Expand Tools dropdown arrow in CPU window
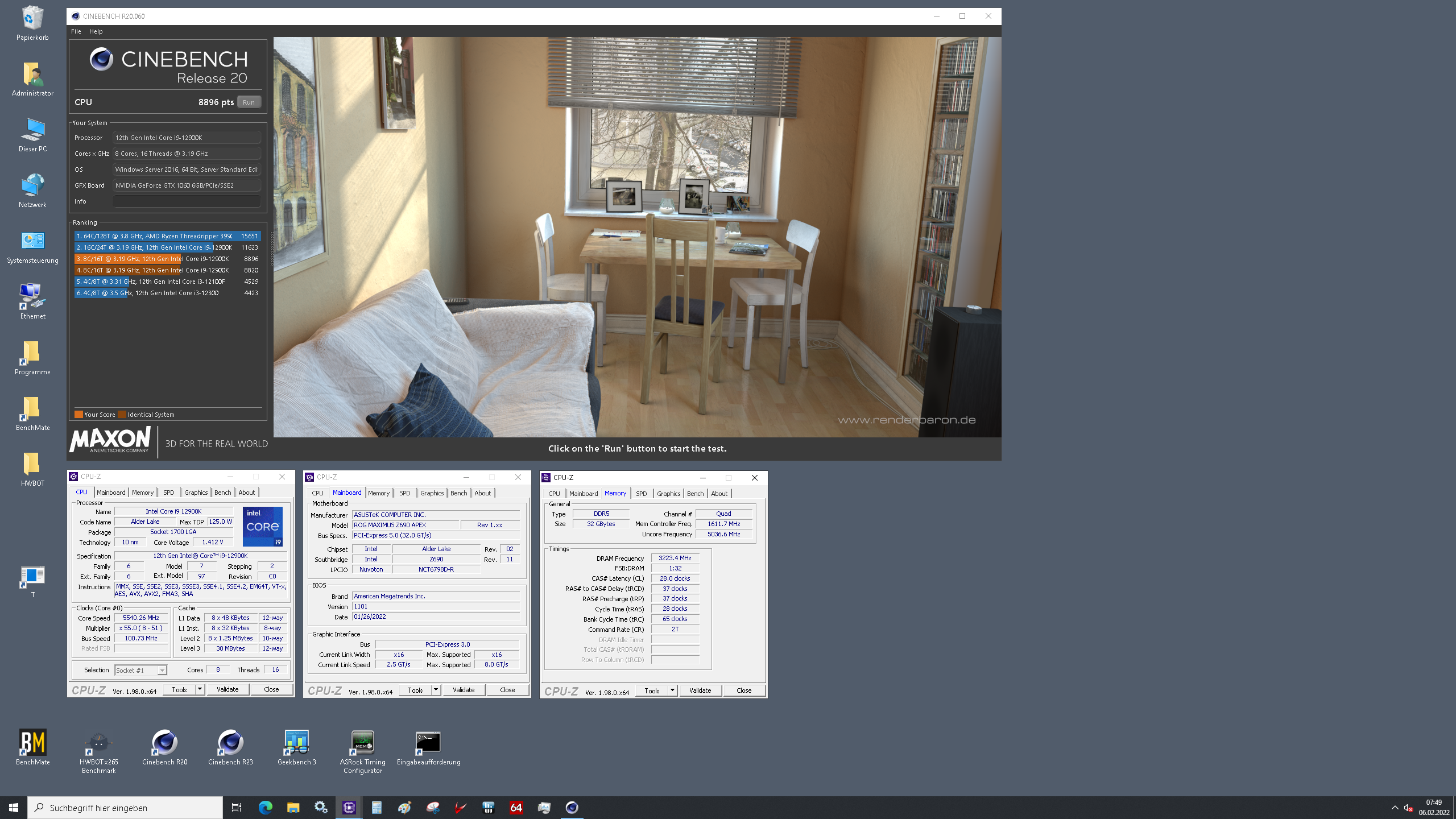This screenshot has height=819, width=1456. click(x=200, y=689)
